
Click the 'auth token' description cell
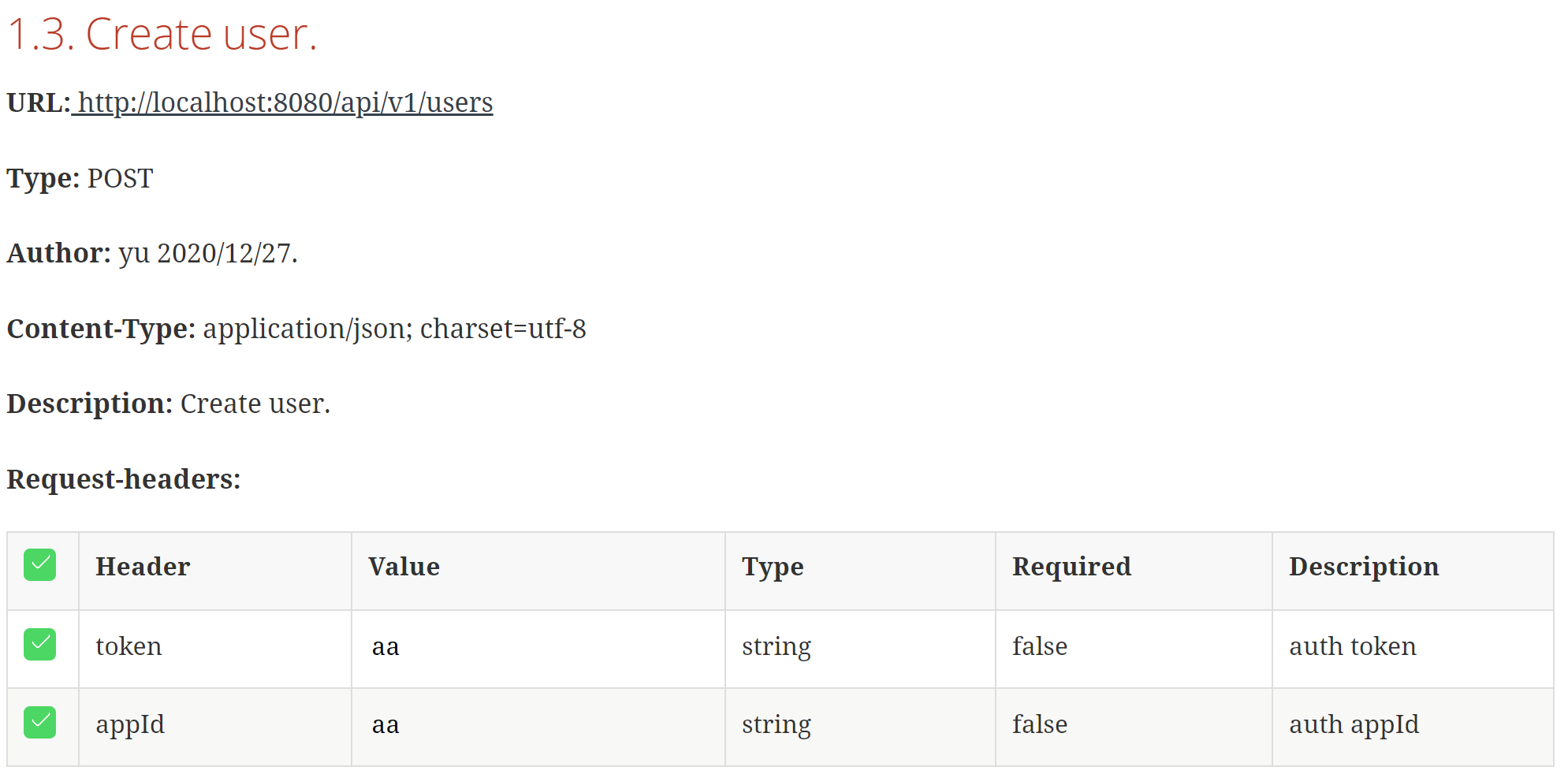(1352, 646)
